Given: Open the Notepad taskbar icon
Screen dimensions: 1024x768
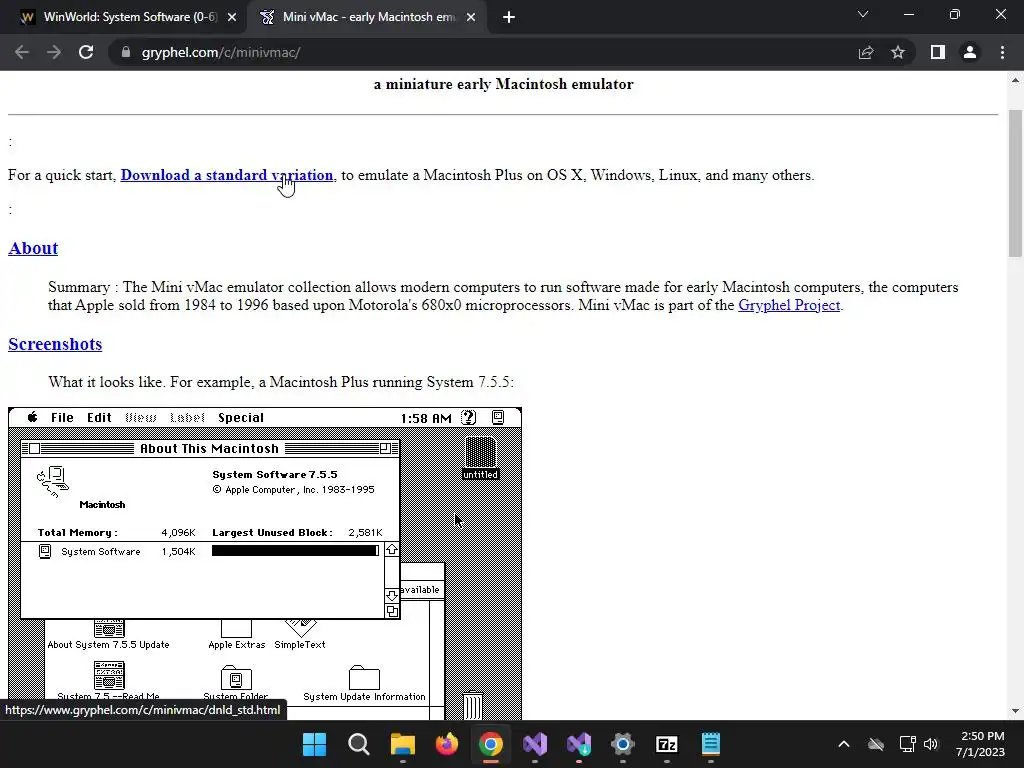Looking at the screenshot, I should click(x=711, y=744).
